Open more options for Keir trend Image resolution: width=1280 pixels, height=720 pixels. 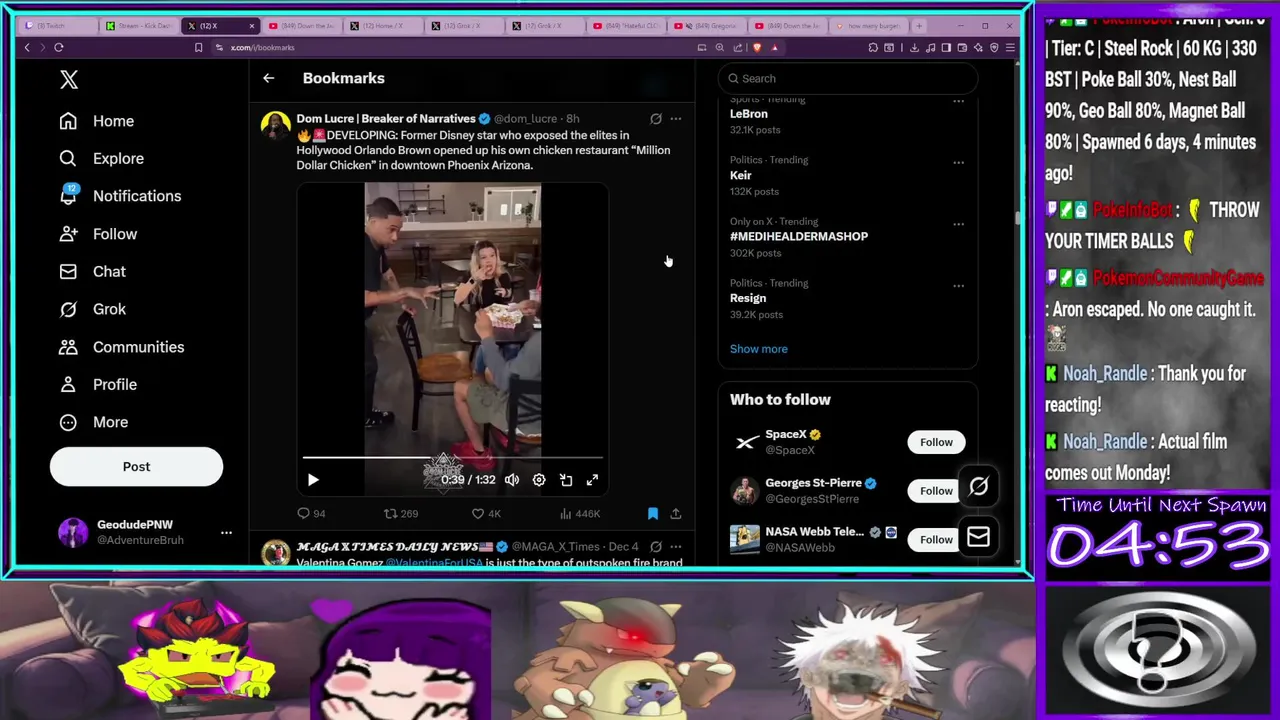[x=958, y=162]
